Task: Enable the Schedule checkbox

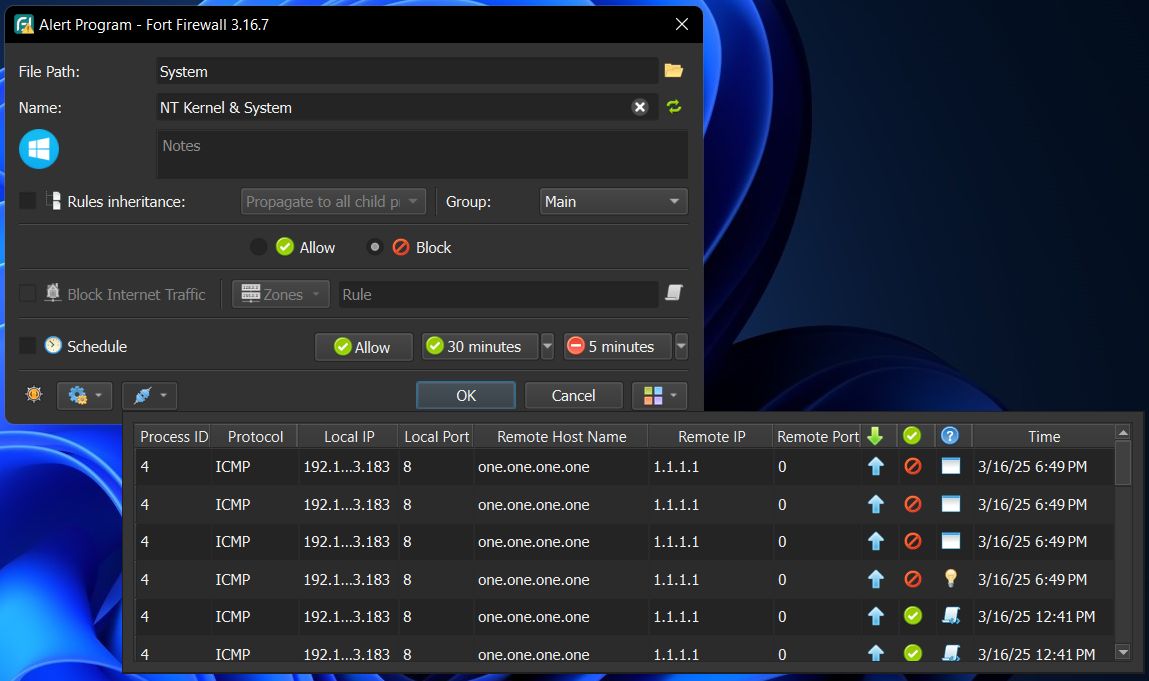Action: 27,345
